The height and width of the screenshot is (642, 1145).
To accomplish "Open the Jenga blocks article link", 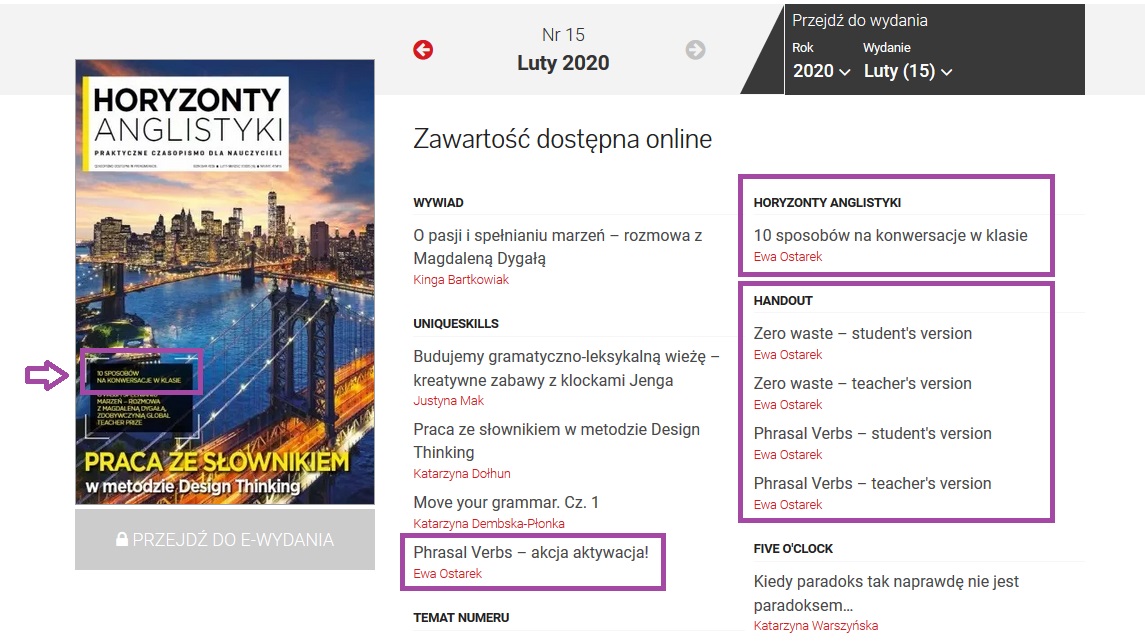I will click(566, 368).
